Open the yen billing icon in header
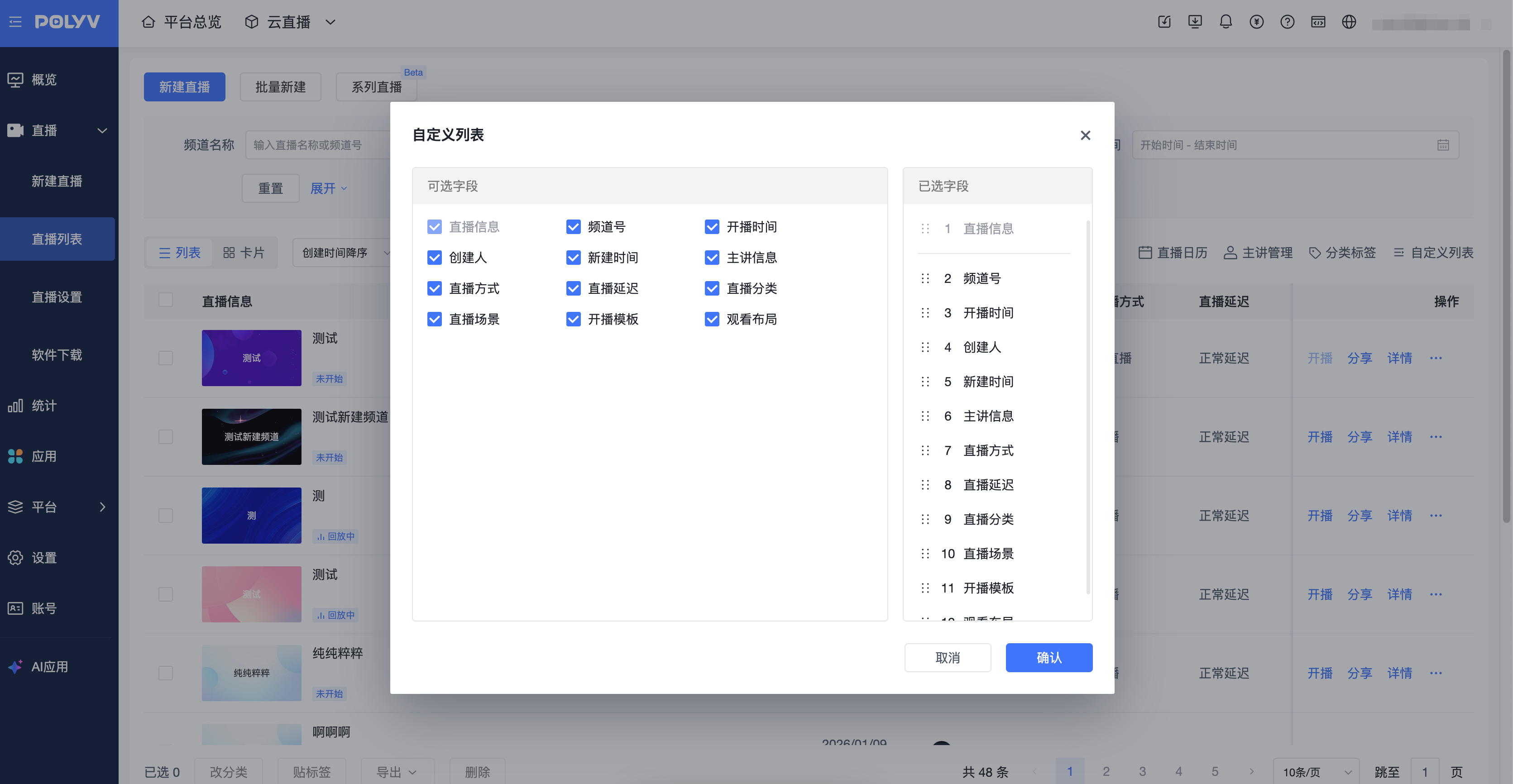The image size is (1513, 784). pyautogui.click(x=1256, y=22)
